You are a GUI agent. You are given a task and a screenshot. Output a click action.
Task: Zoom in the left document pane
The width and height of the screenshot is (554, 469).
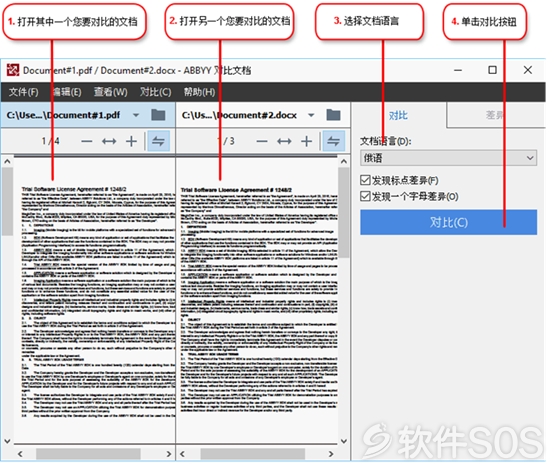point(131,141)
